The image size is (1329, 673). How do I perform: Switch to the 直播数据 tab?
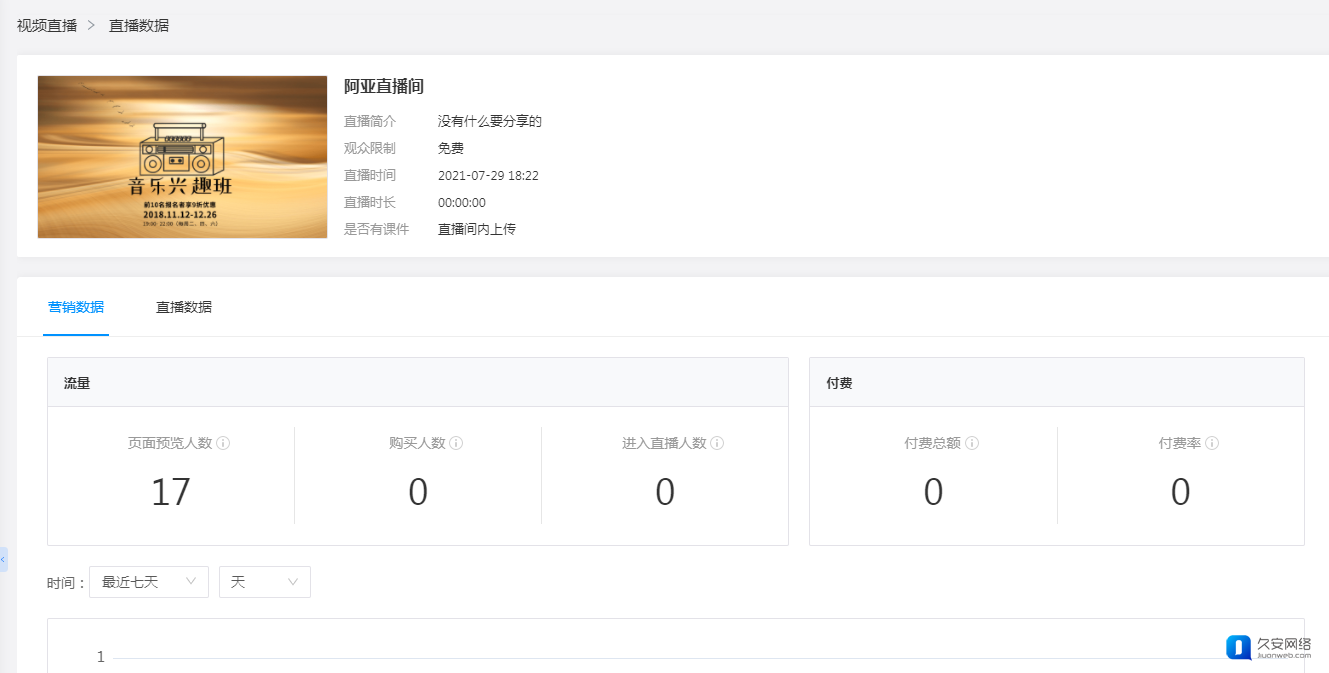tap(184, 307)
